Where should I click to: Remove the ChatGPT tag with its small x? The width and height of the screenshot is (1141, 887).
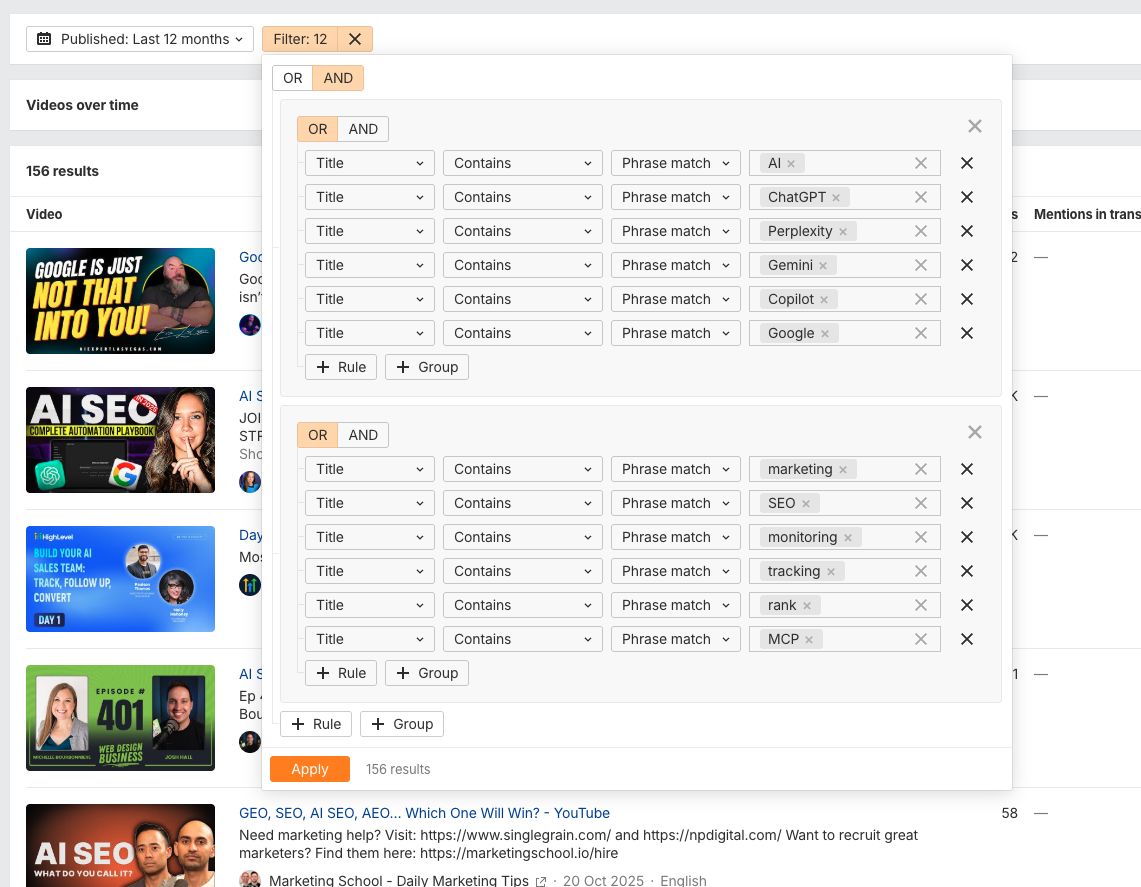[836, 197]
